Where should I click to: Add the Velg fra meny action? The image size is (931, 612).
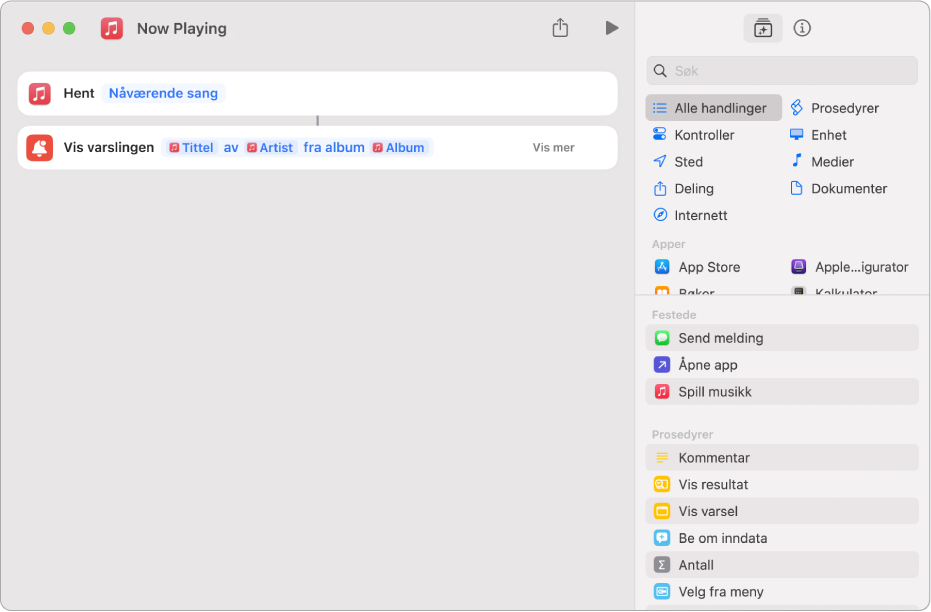point(782,592)
